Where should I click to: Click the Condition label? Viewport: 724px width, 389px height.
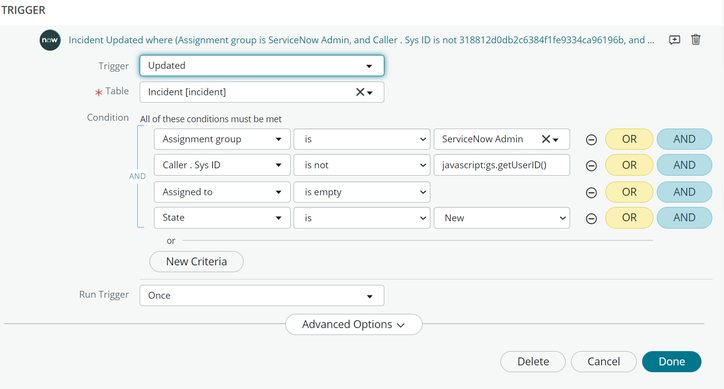point(108,117)
